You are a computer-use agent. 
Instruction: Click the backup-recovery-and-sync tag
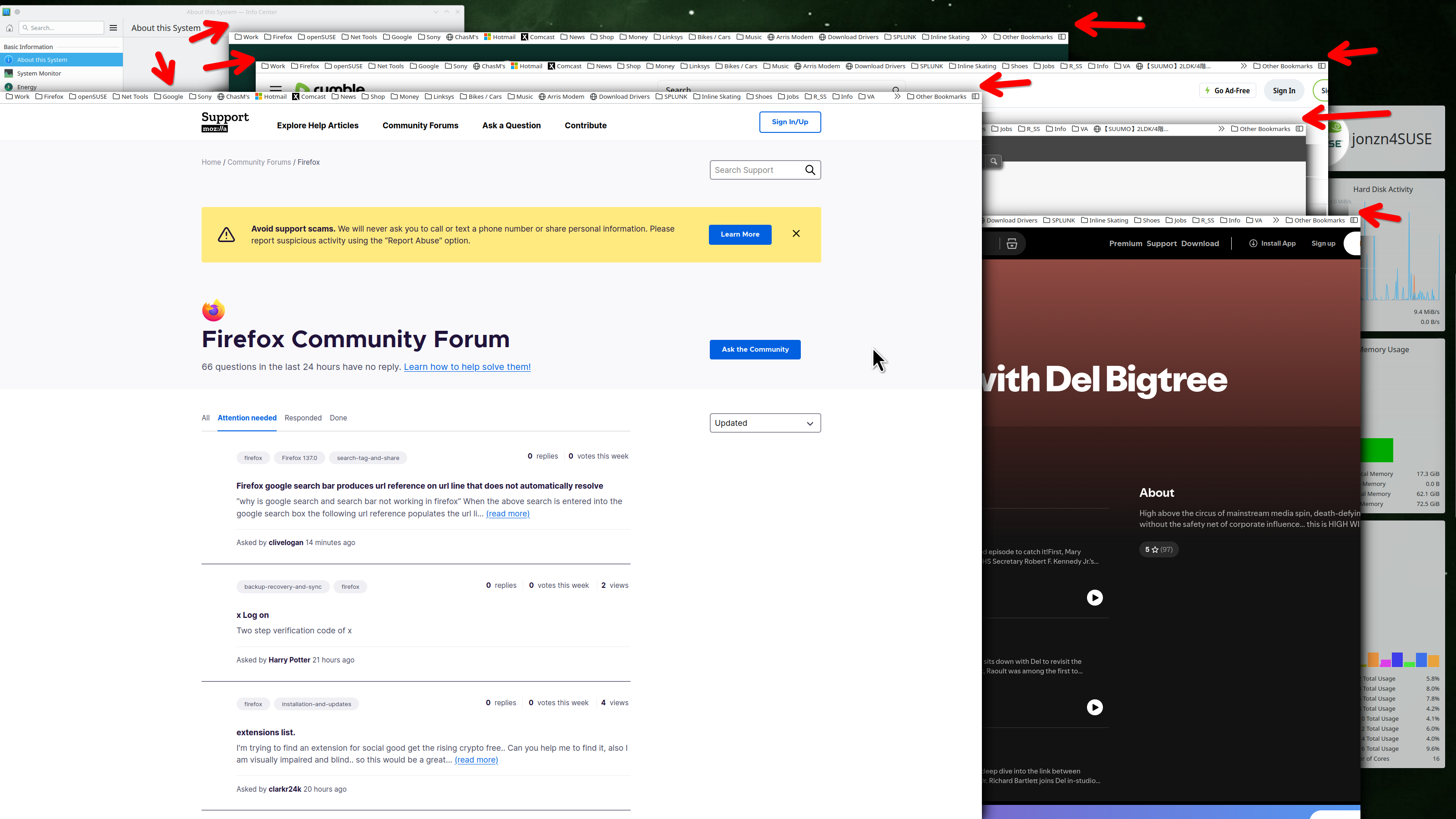click(283, 586)
